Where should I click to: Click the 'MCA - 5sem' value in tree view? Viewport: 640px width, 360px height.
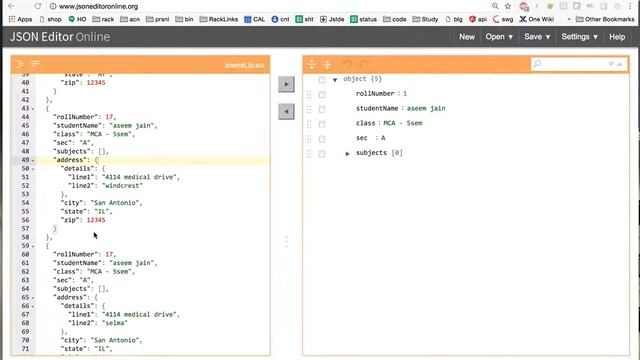click(x=403, y=123)
